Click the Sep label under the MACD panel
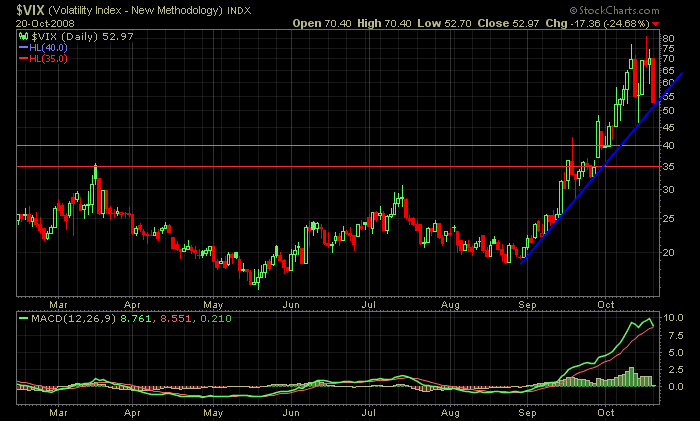This screenshot has width=700, height=421. point(527,413)
